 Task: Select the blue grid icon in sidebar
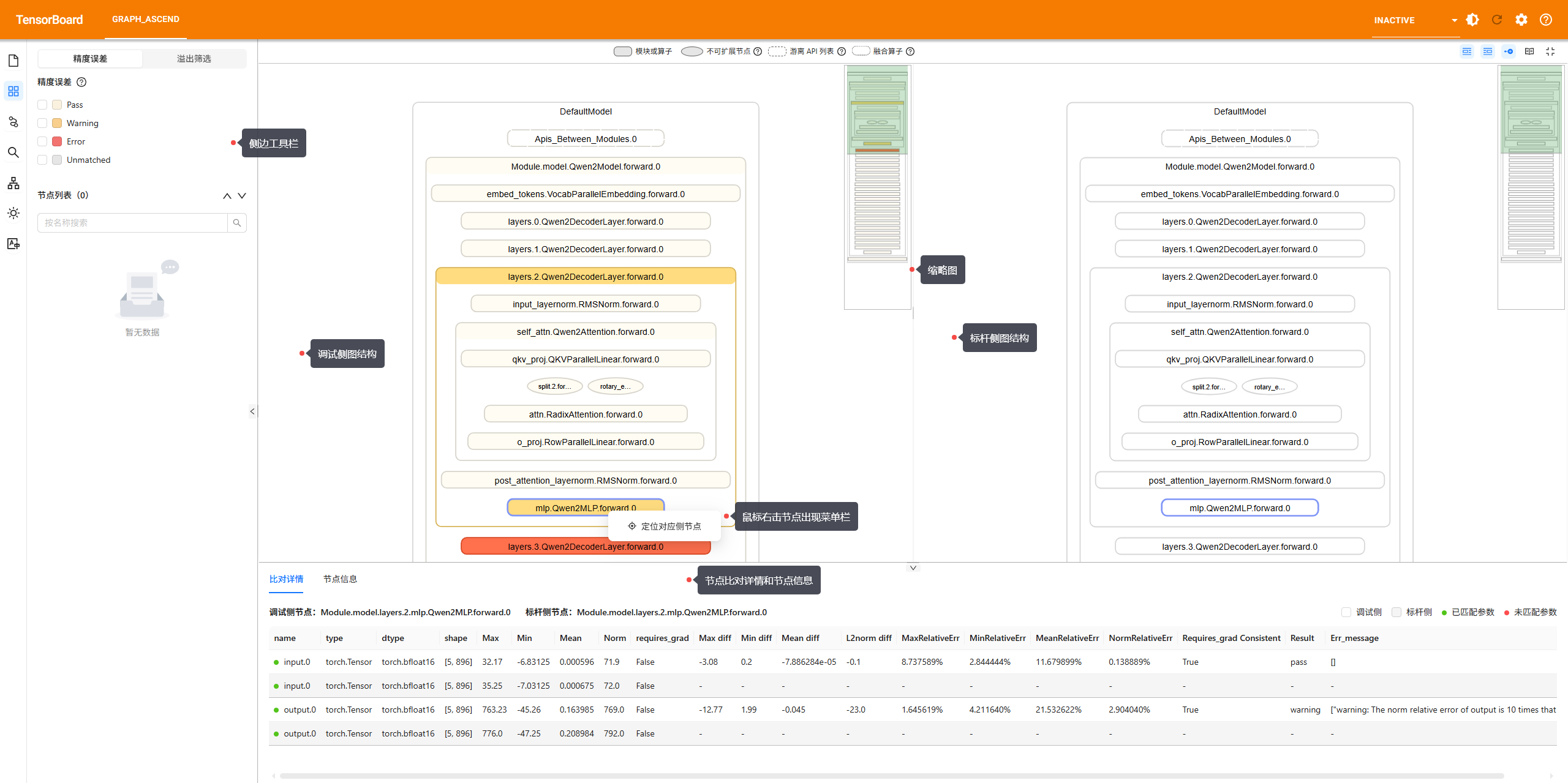(x=13, y=91)
